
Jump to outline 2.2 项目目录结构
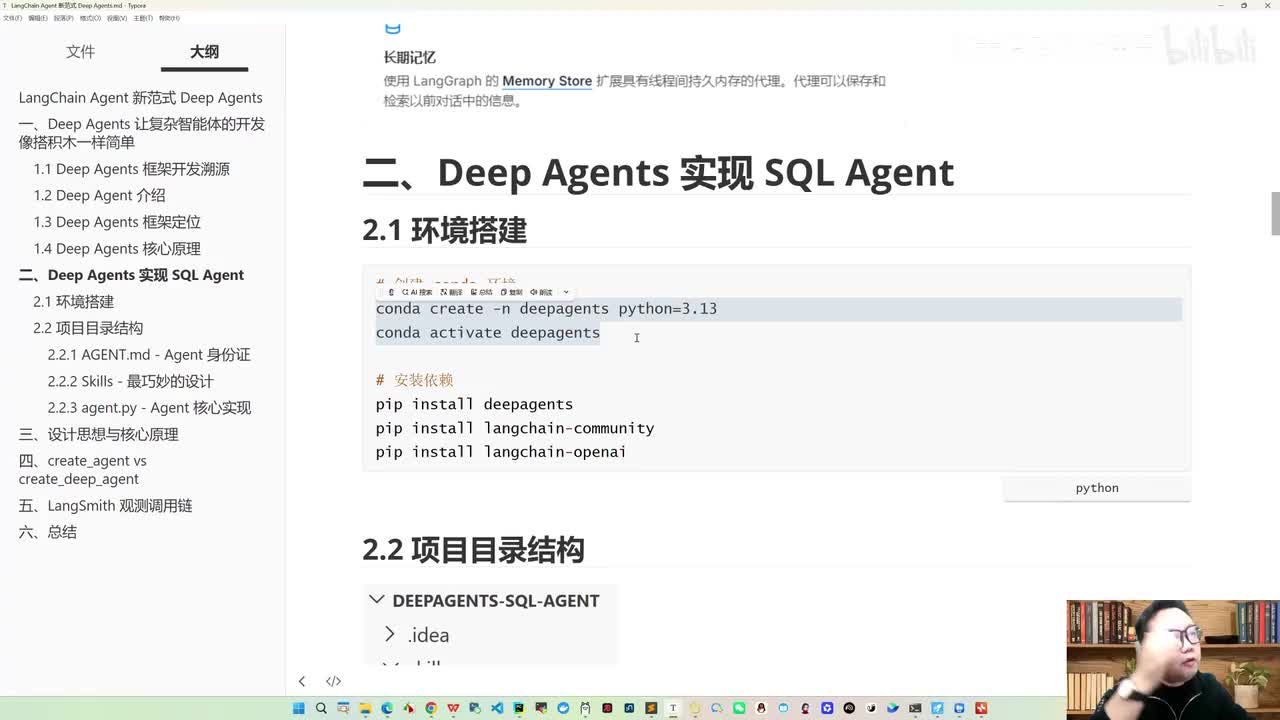(88, 328)
